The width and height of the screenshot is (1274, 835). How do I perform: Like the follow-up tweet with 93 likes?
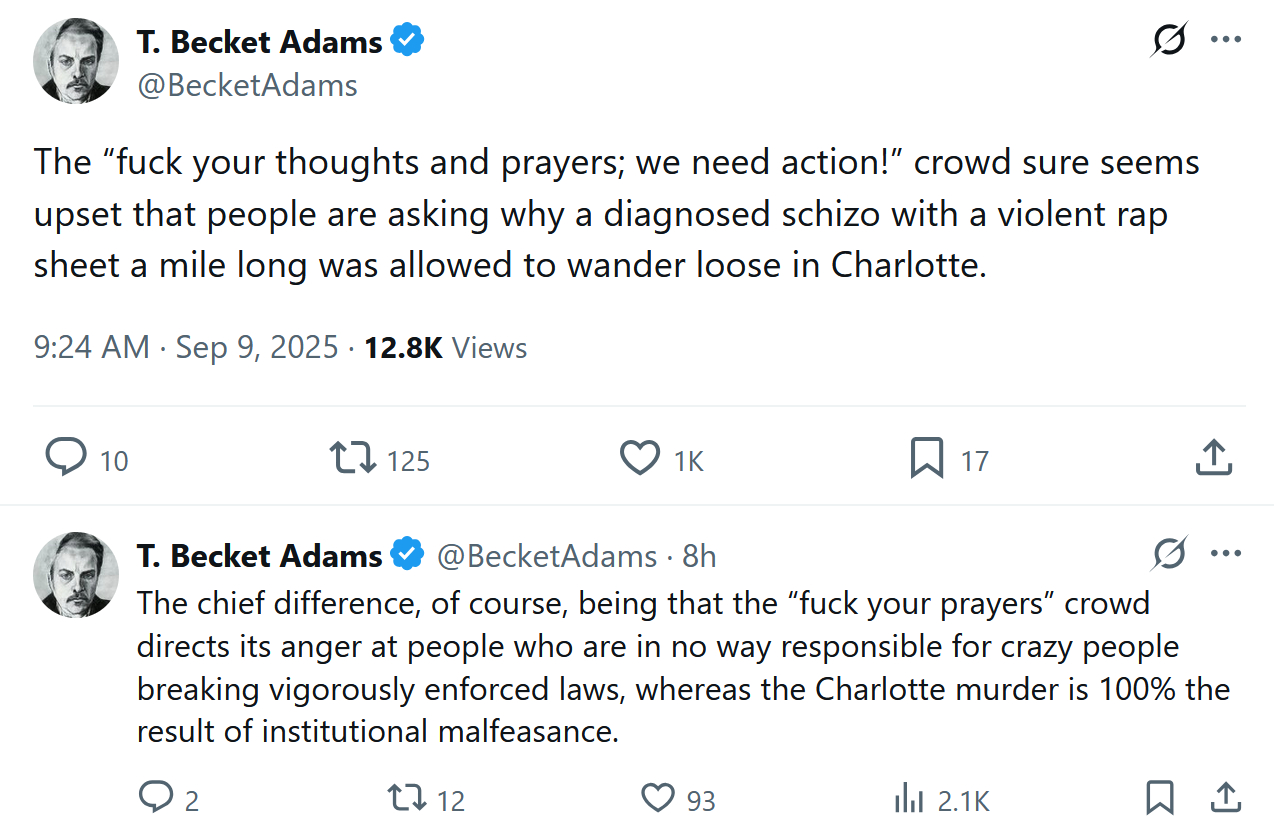pos(658,798)
